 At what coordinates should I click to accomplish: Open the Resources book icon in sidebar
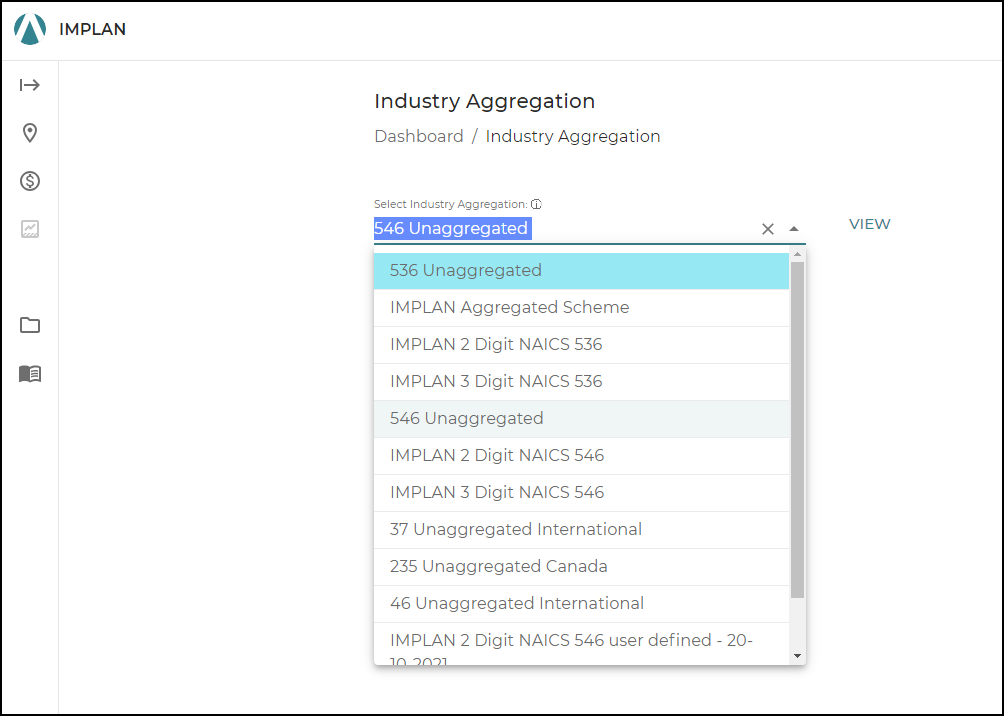click(x=30, y=374)
